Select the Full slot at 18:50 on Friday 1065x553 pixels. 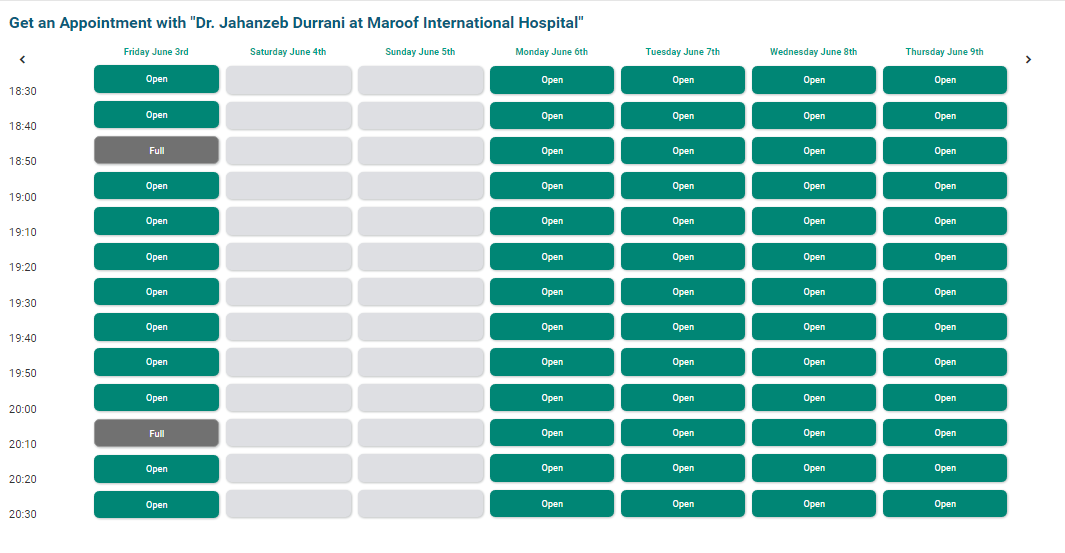tap(156, 150)
